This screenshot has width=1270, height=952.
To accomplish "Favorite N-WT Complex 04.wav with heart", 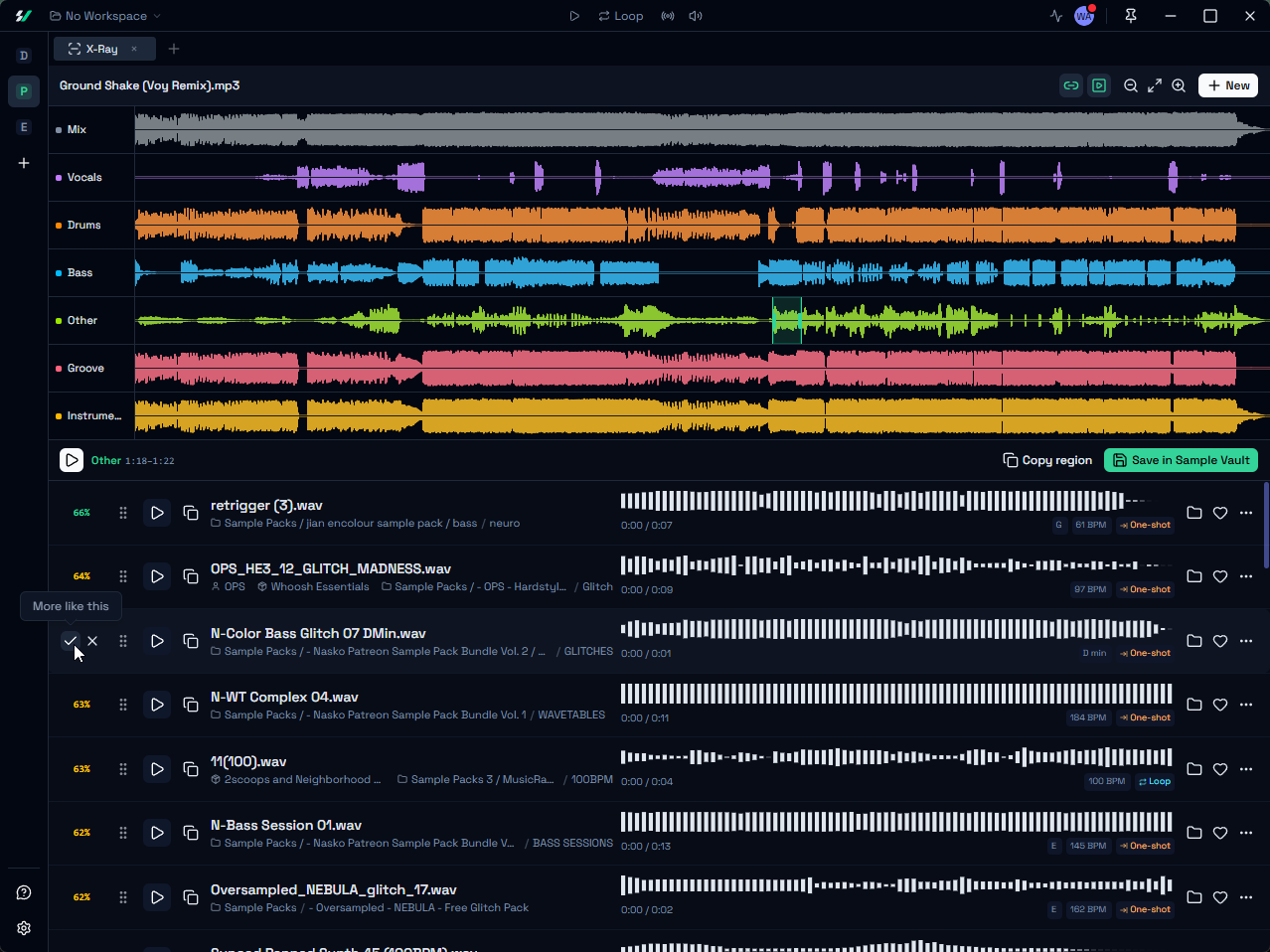I will [x=1220, y=705].
